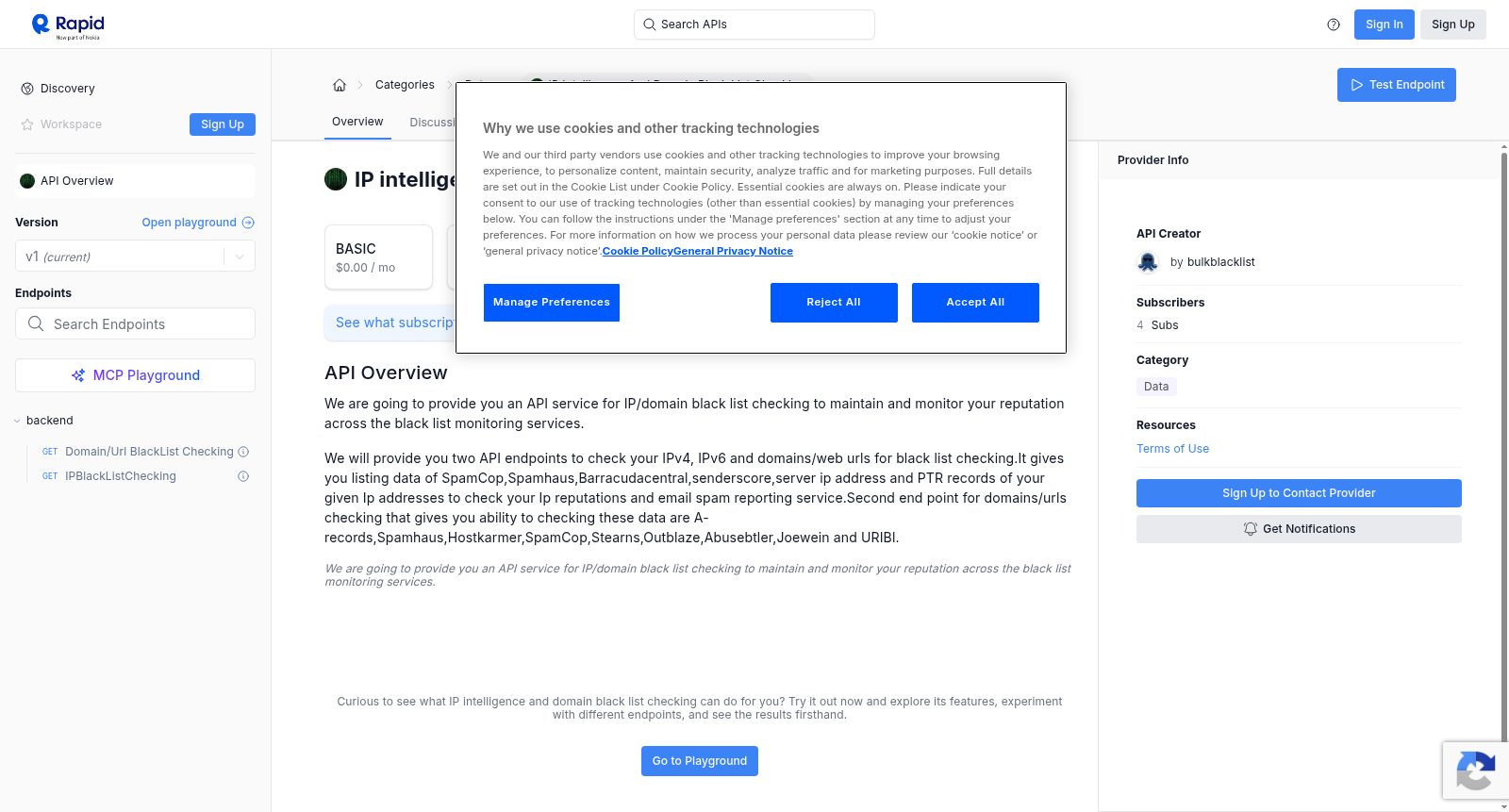Image resolution: width=1509 pixels, height=812 pixels.
Task: Switch to the Overview tab
Action: click(357, 122)
